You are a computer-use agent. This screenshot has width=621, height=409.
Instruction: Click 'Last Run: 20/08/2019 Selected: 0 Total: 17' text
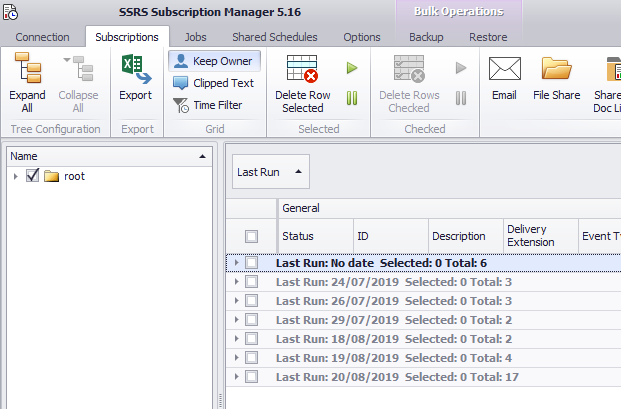point(397,377)
